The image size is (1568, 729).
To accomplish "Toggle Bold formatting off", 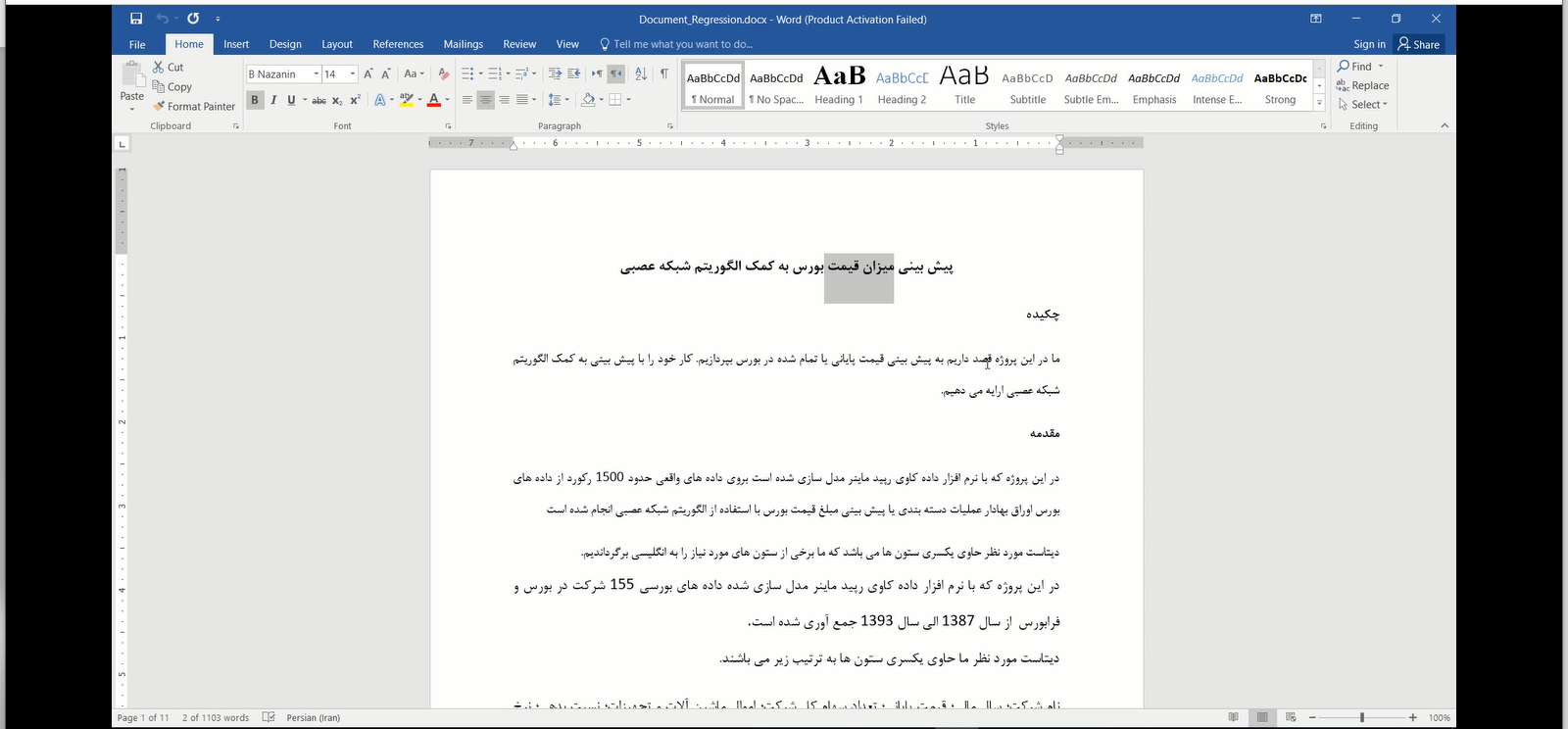I will [255, 100].
